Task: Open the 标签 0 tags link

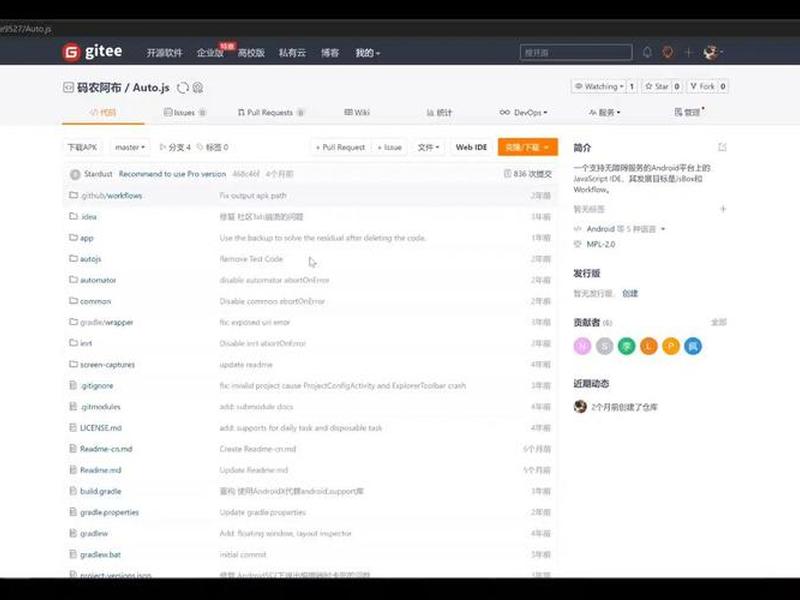Action: point(213,147)
